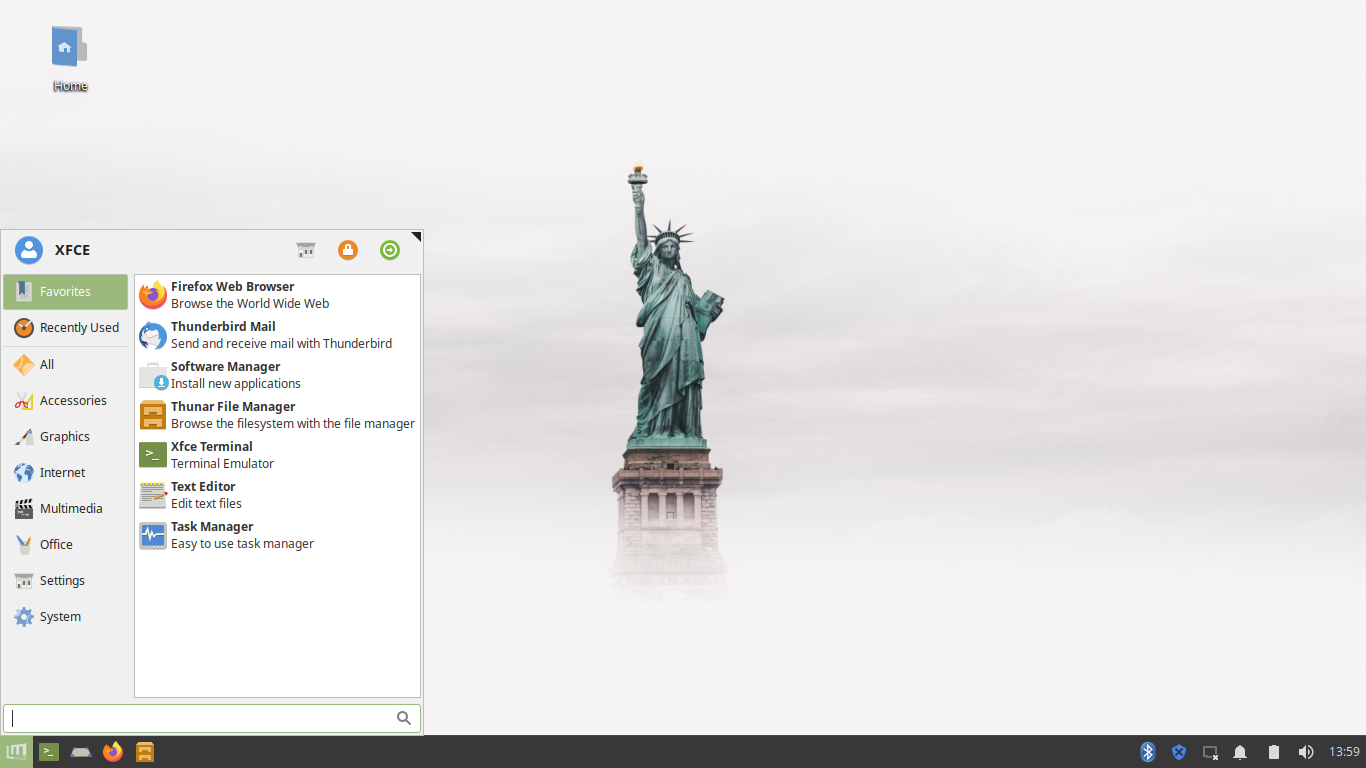Click the Show Desktop taskbar icon
The width and height of the screenshot is (1366, 768).
coord(81,752)
